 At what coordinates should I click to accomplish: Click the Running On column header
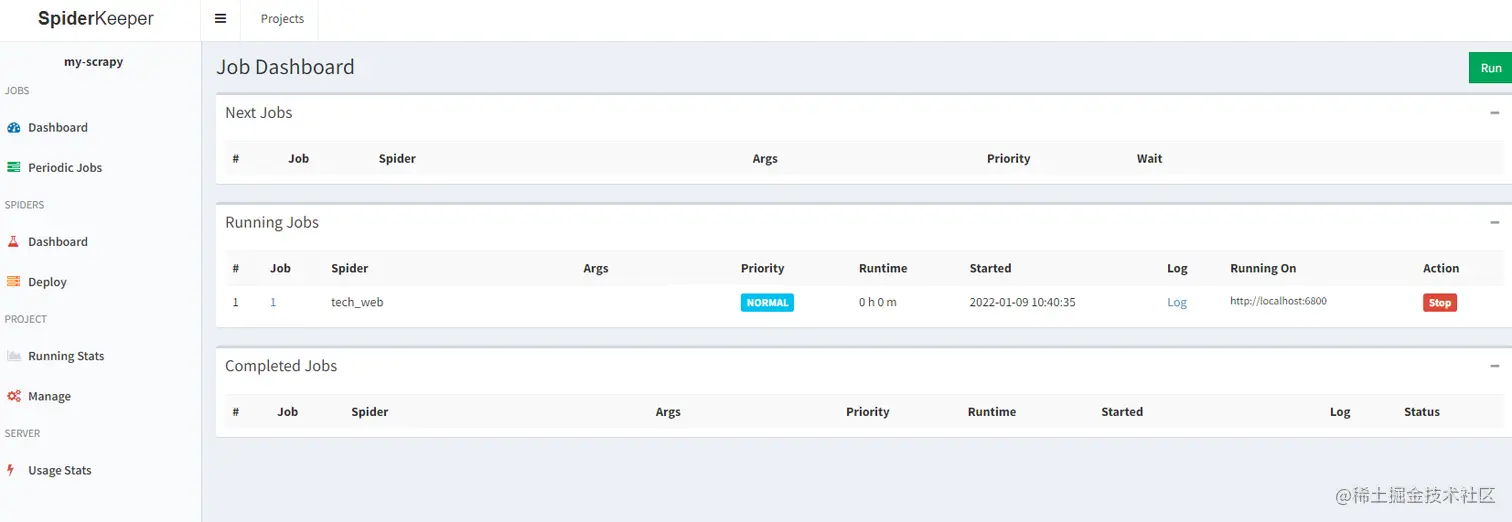coord(1263,268)
